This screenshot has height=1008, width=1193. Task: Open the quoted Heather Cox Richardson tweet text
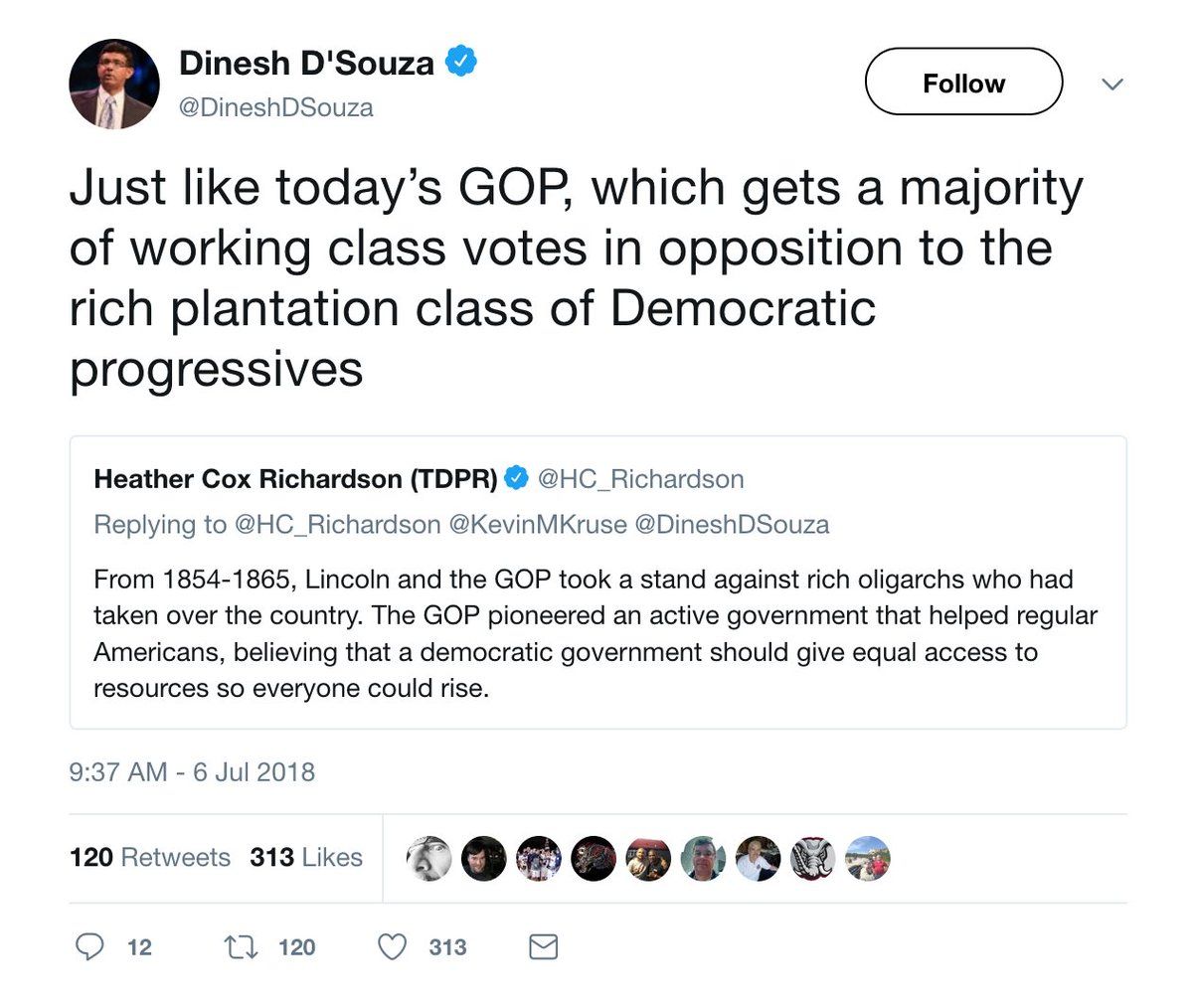(595, 633)
